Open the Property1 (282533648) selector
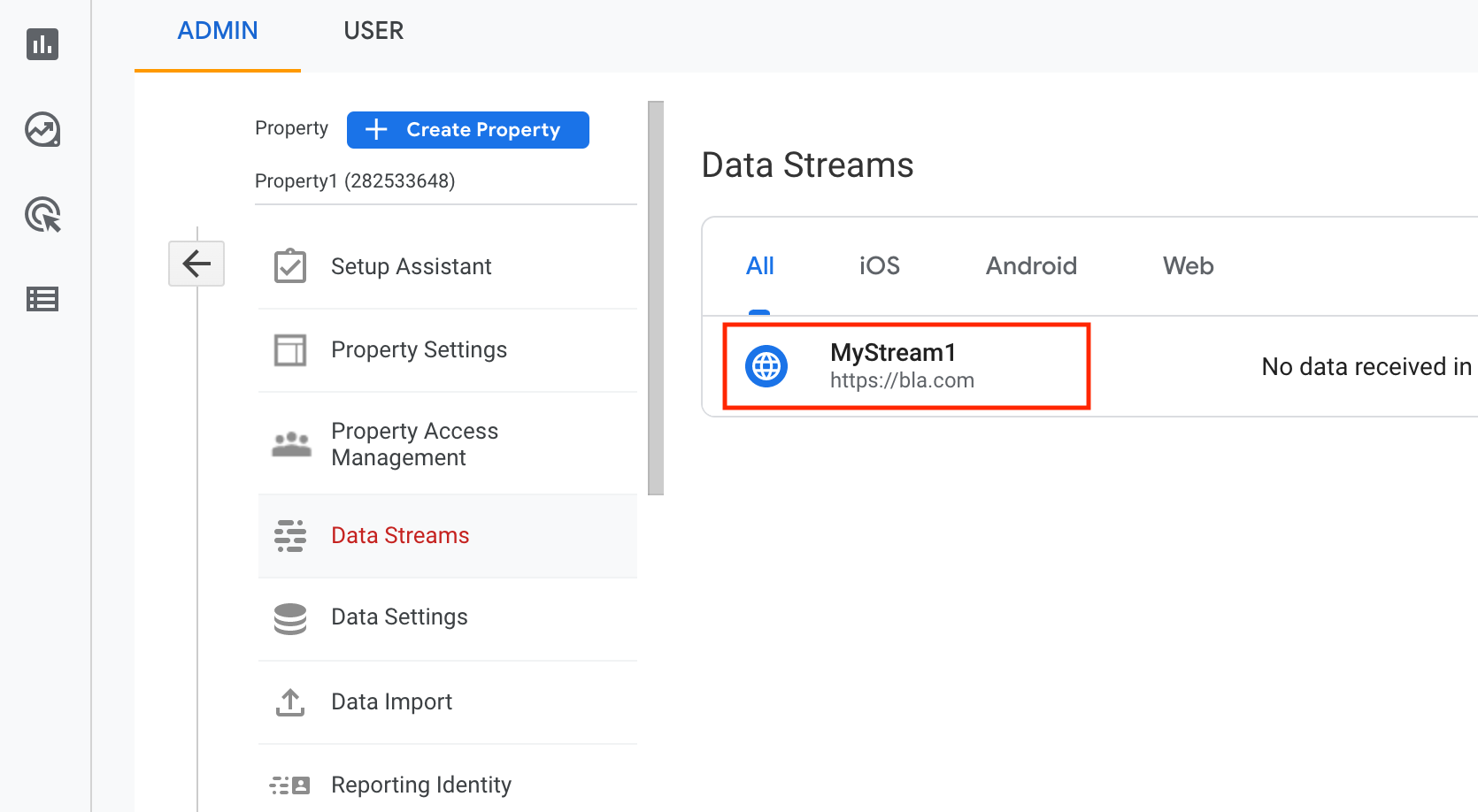Image resolution: width=1478 pixels, height=812 pixels. [355, 181]
